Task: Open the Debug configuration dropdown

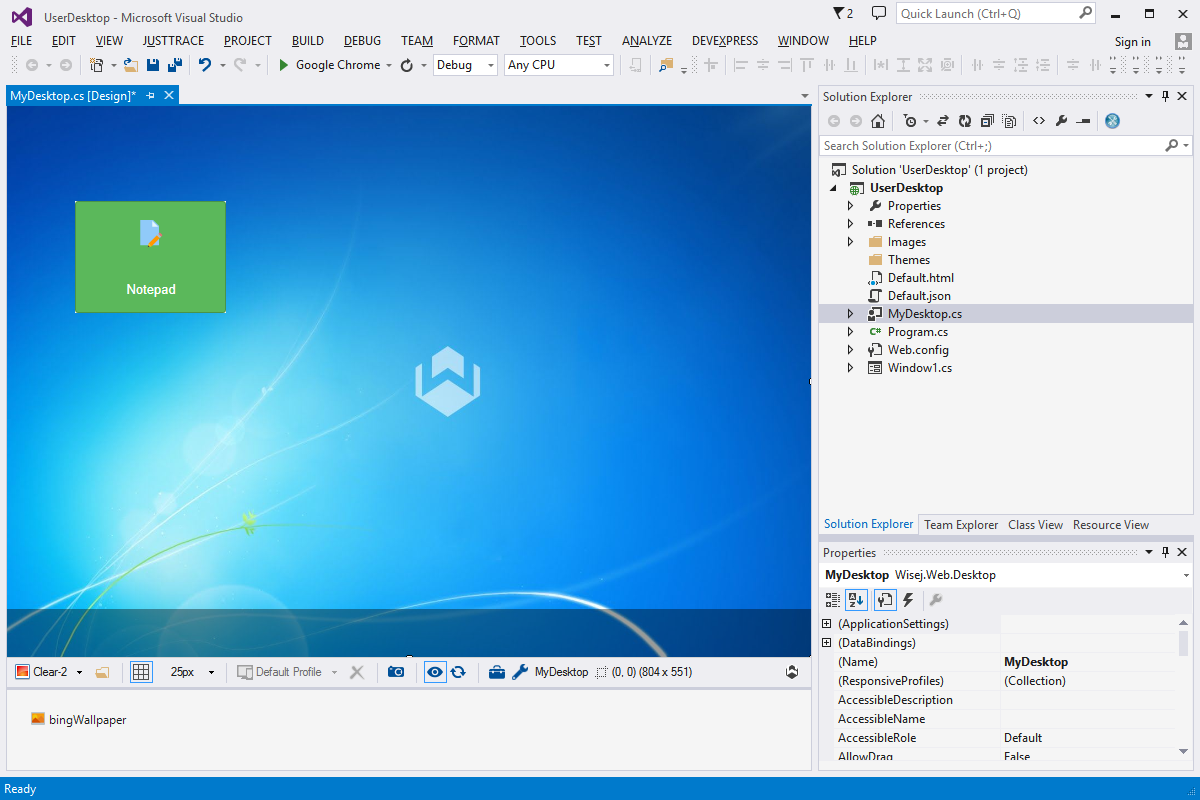Action: pyautogui.click(x=465, y=65)
